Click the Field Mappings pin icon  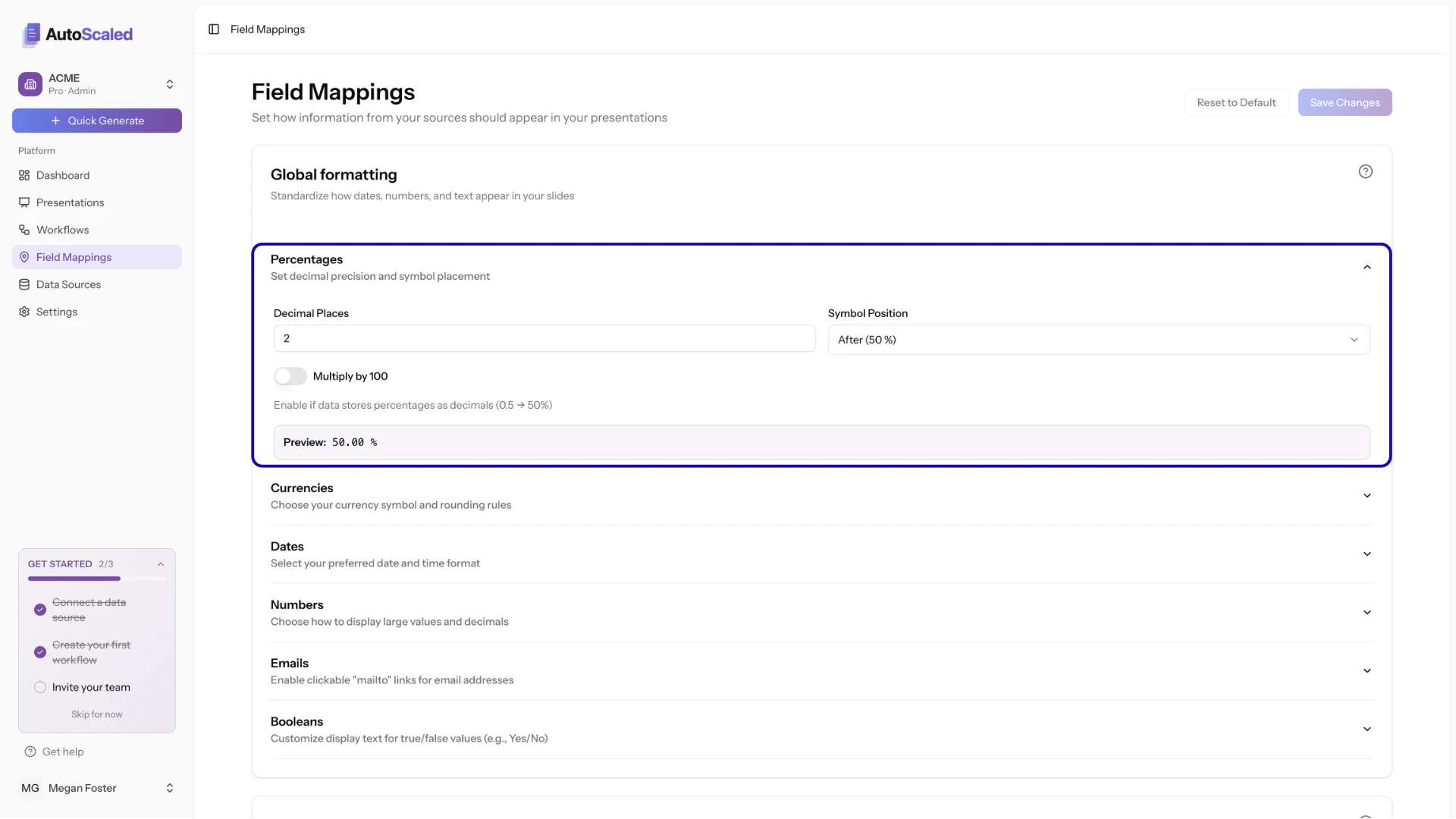[24, 257]
